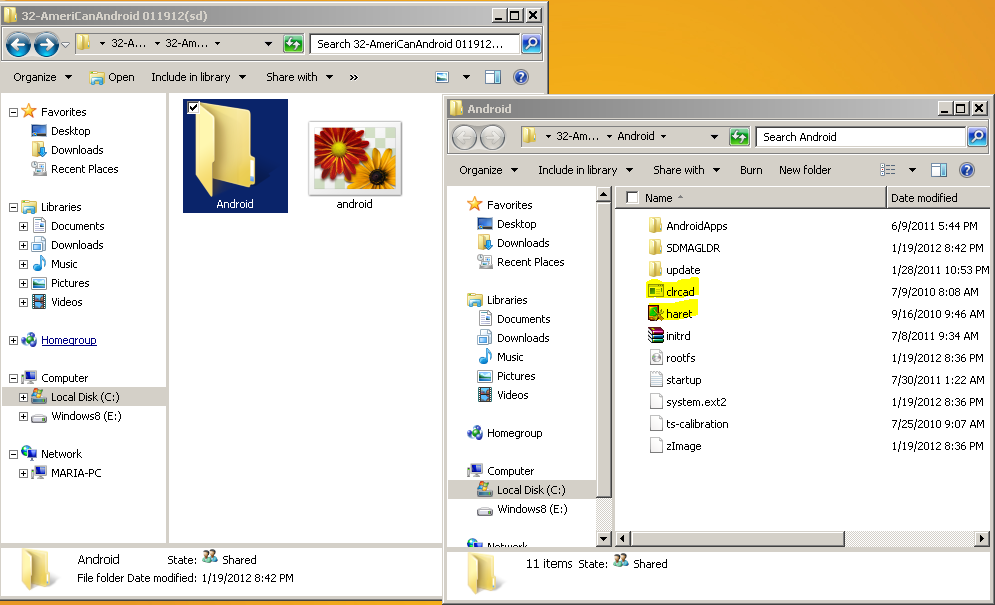
Task: Toggle preview pane in 32-AmeriCanAndroid window
Action: point(493,77)
